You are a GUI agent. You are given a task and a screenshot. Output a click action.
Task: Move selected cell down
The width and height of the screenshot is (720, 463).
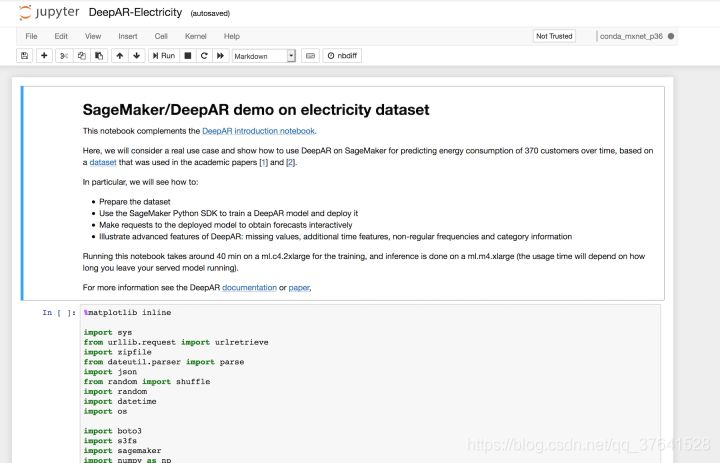tap(136, 56)
